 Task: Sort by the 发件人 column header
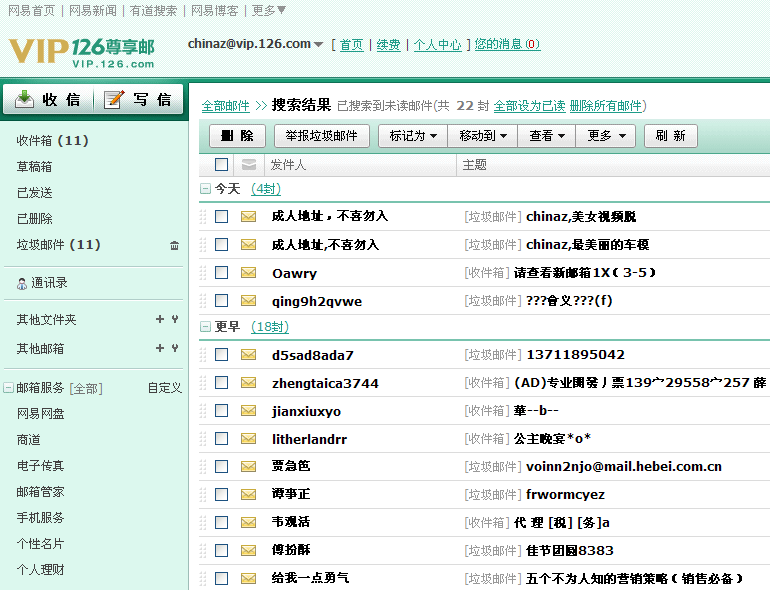[x=288, y=165]
